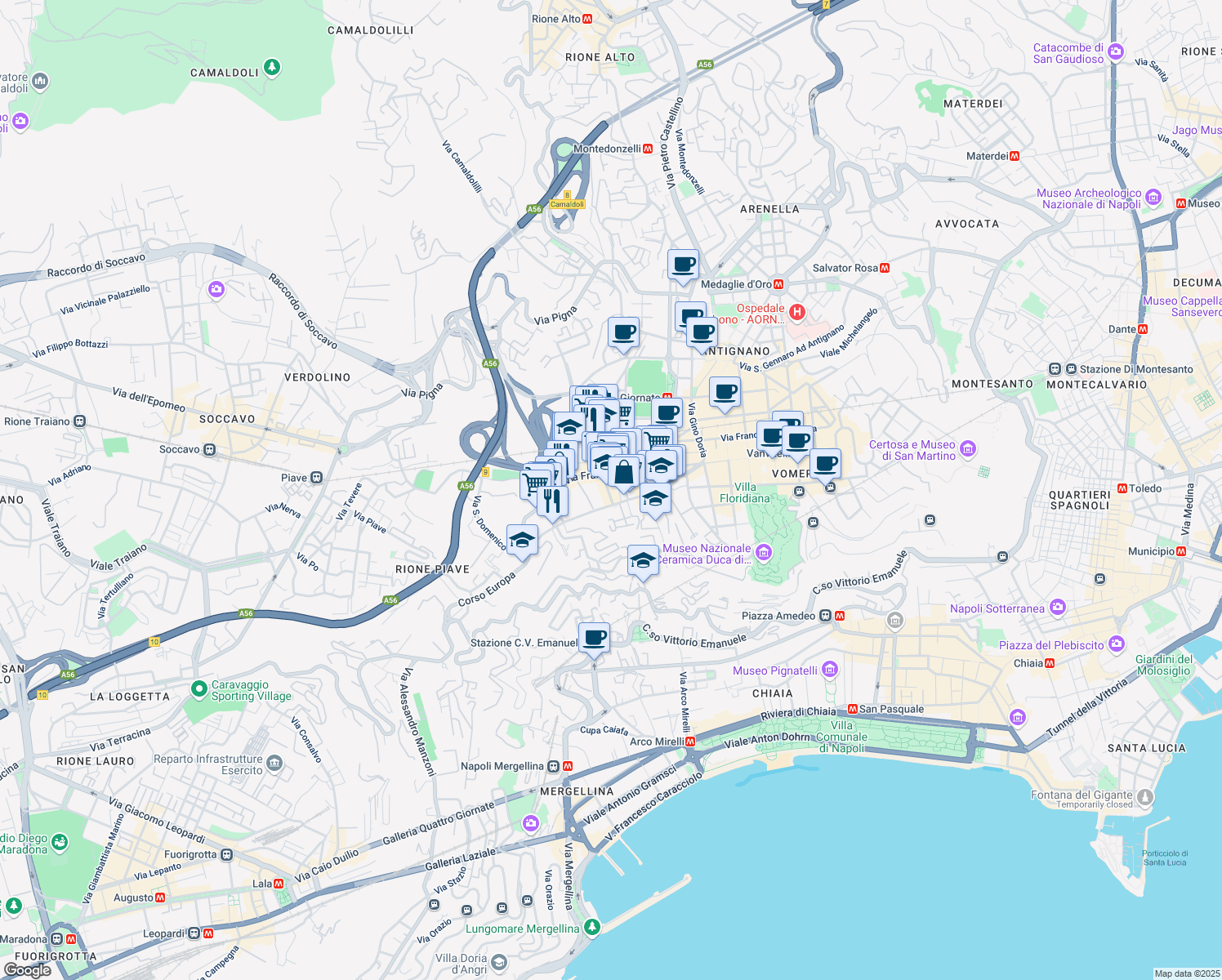The height and width of the screenshot is (980, 1222).
Task: Click the SOCCAVO district label
Action: 227,419
